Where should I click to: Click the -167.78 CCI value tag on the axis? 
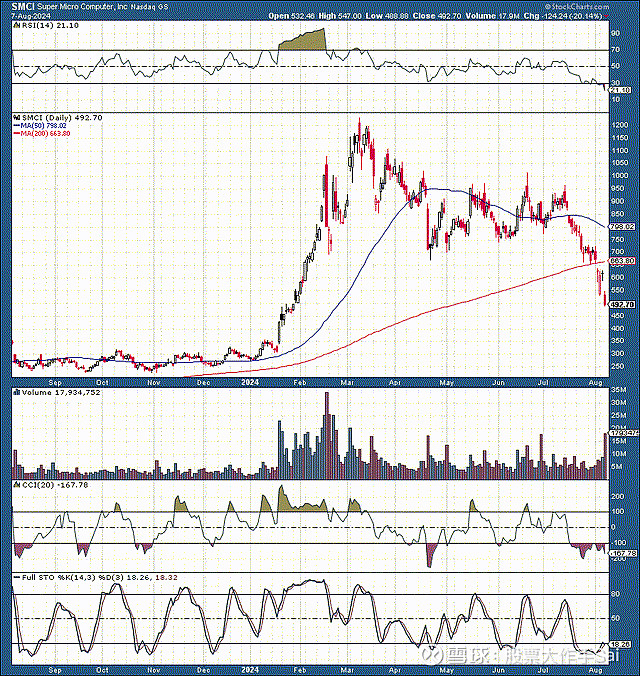624,553
